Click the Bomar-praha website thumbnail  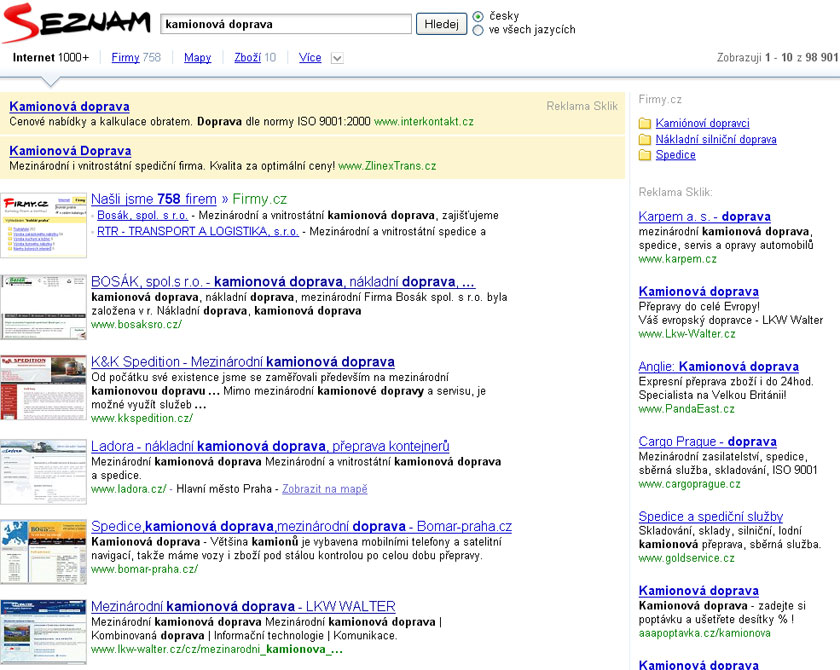point(43,552)
